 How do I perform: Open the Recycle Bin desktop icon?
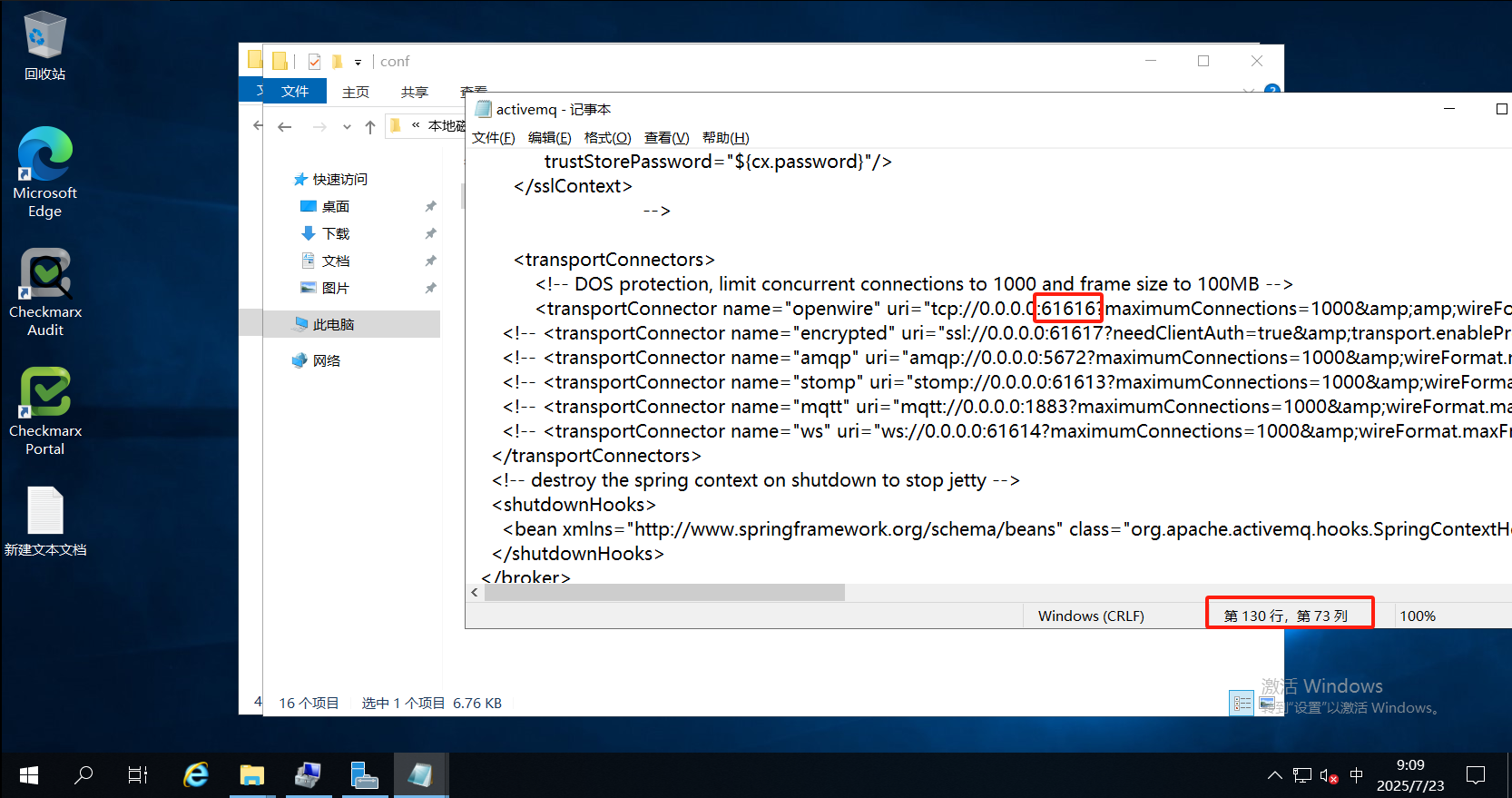point(44,45)
